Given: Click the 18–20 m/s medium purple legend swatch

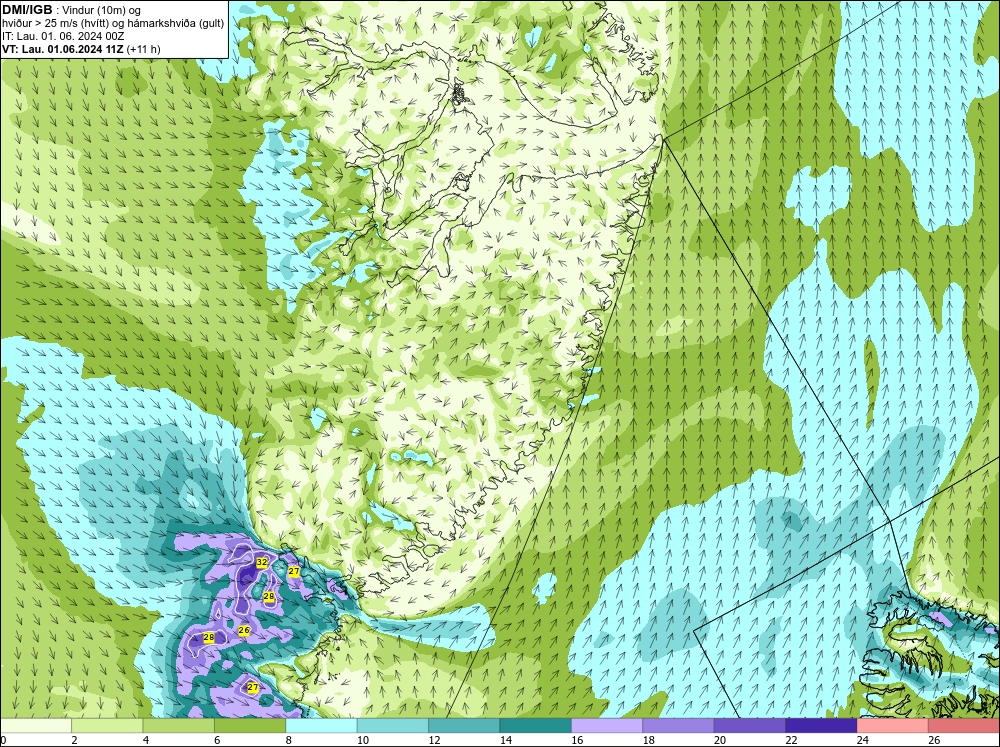Looking at the screenshot, I should click(x=679, y=725).
